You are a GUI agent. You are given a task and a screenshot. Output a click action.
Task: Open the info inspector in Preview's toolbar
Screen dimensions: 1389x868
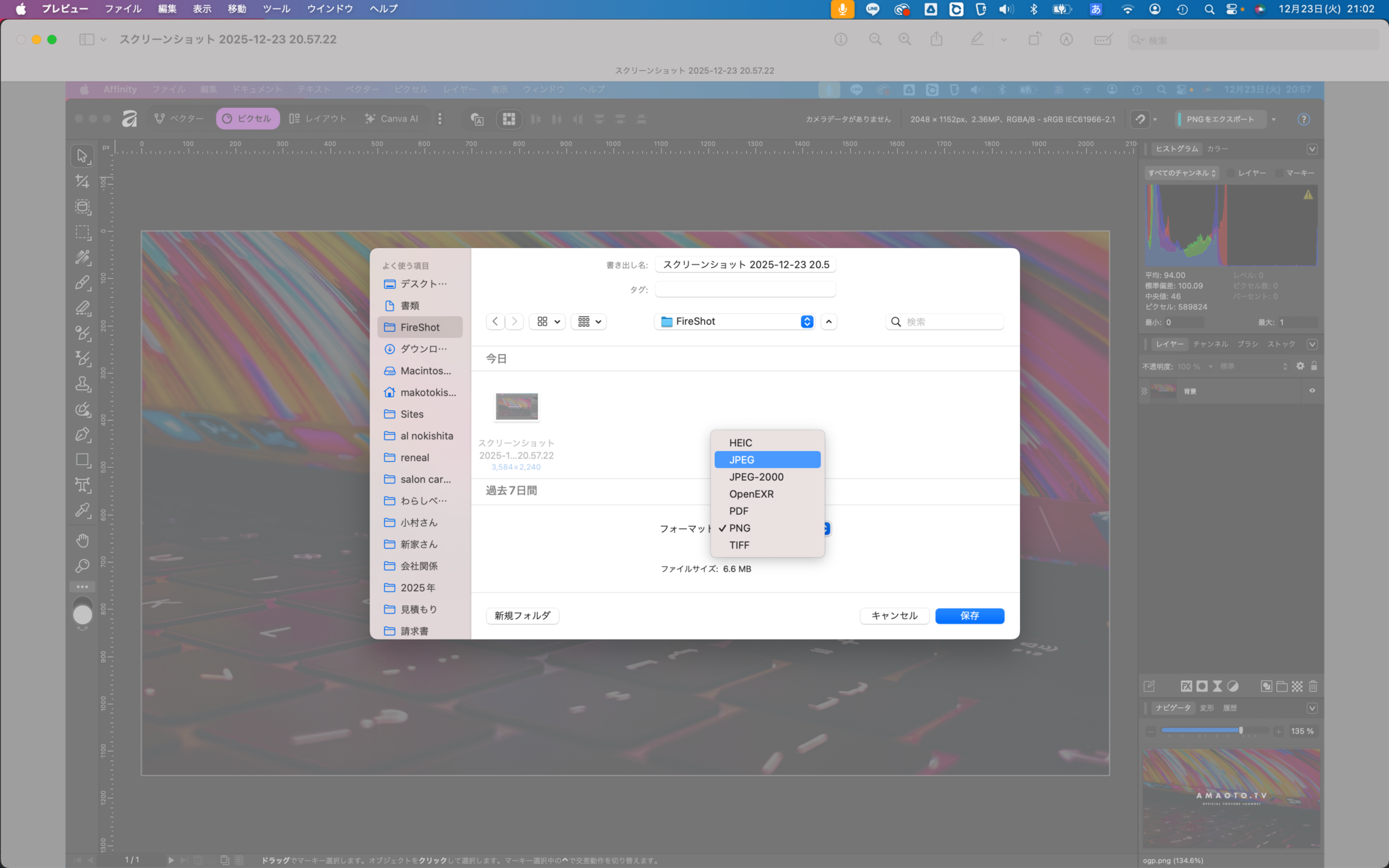click(x=841, y=39)
